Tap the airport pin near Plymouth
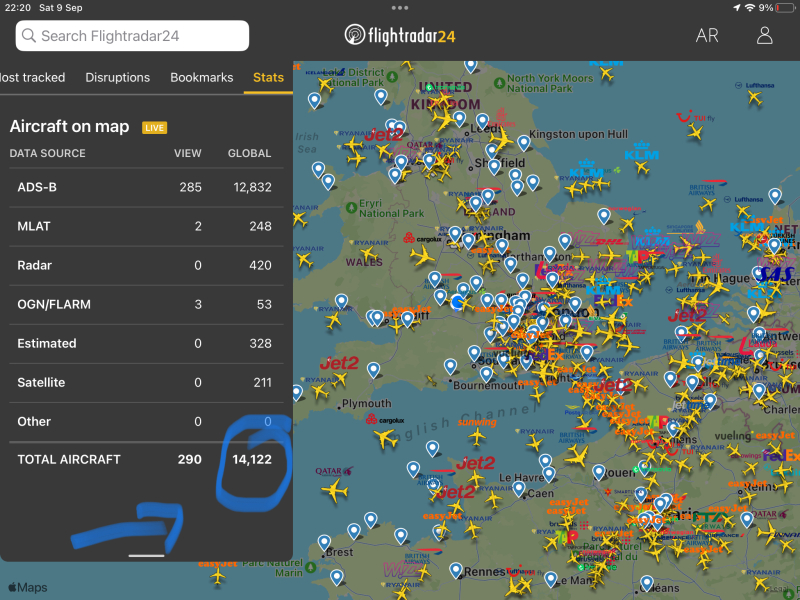The height and width of the screenshot is (600, 800). coord(373,370)
